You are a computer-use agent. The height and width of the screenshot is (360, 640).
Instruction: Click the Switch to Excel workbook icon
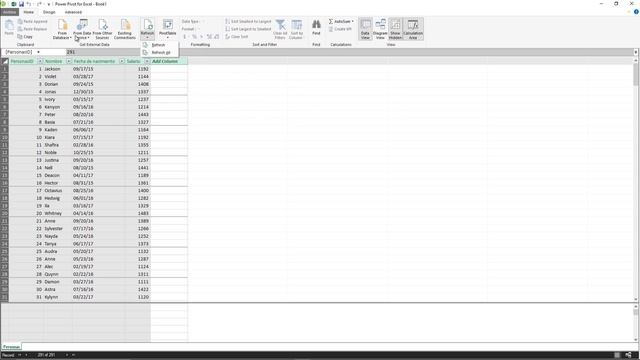[14, 4]
